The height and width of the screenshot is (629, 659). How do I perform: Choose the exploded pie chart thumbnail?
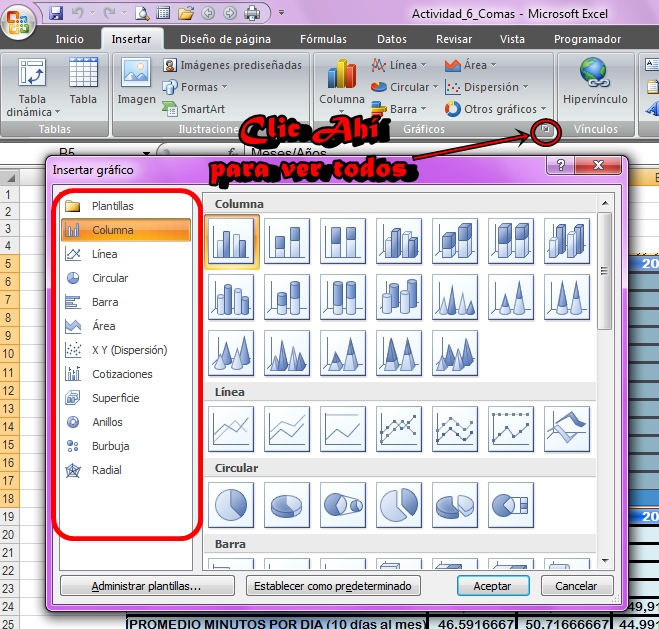pos(399,505)
